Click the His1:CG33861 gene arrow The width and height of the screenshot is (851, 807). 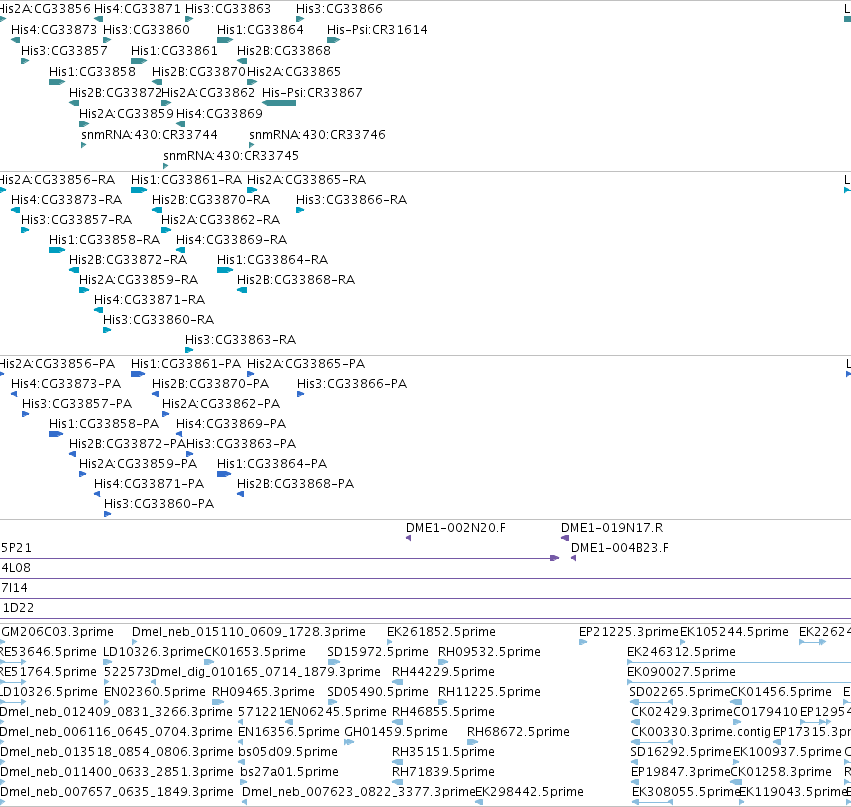pyautogui.click(x=139, y=61)
